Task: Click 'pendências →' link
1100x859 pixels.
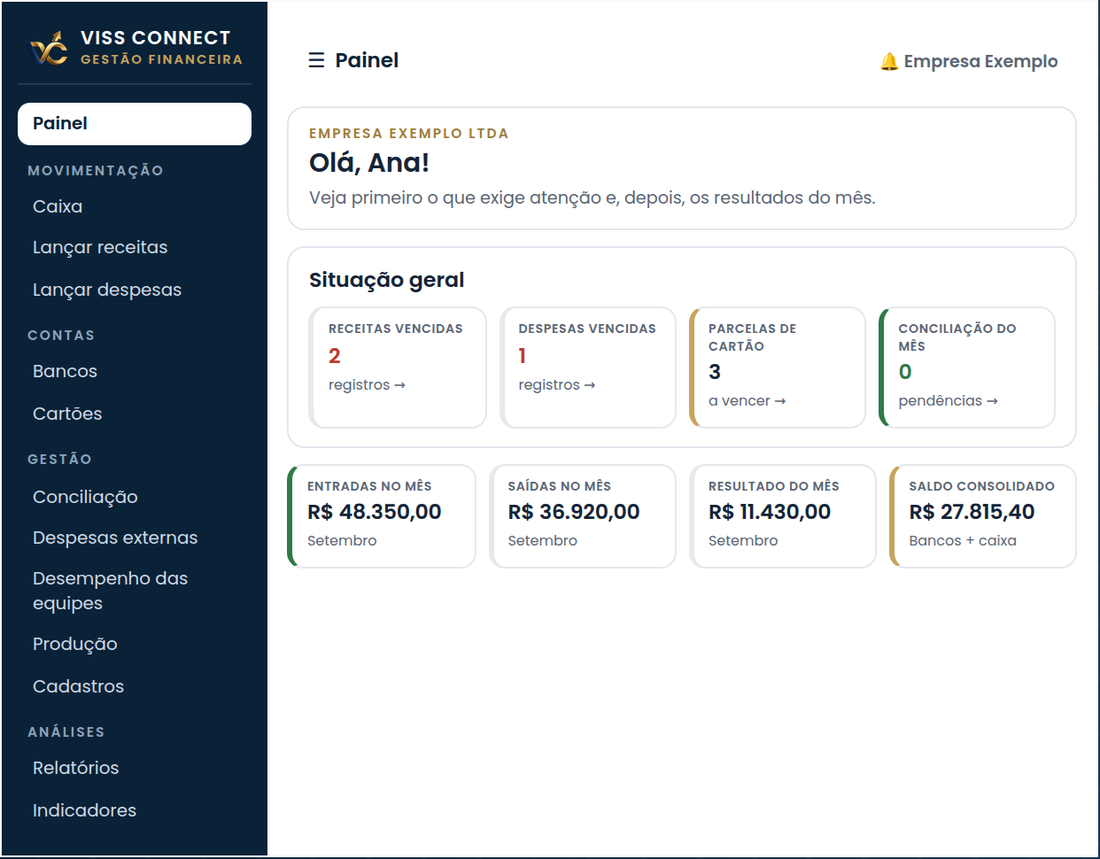Action: [x=948, y=401]
